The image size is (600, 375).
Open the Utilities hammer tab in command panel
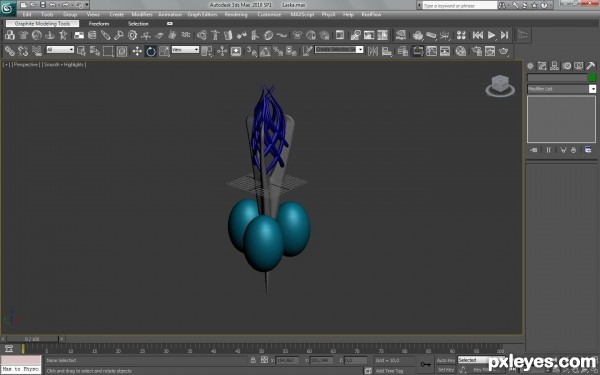(590, 66)
